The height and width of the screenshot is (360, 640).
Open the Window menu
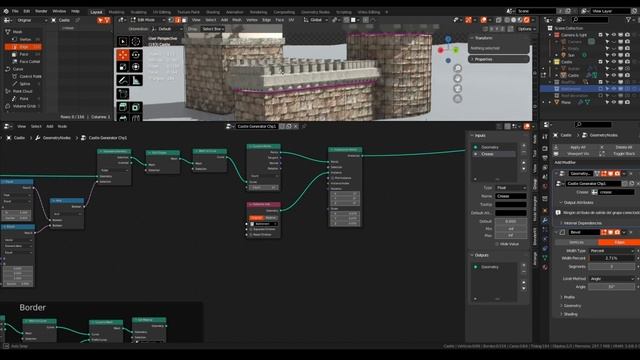coord(59,11)
